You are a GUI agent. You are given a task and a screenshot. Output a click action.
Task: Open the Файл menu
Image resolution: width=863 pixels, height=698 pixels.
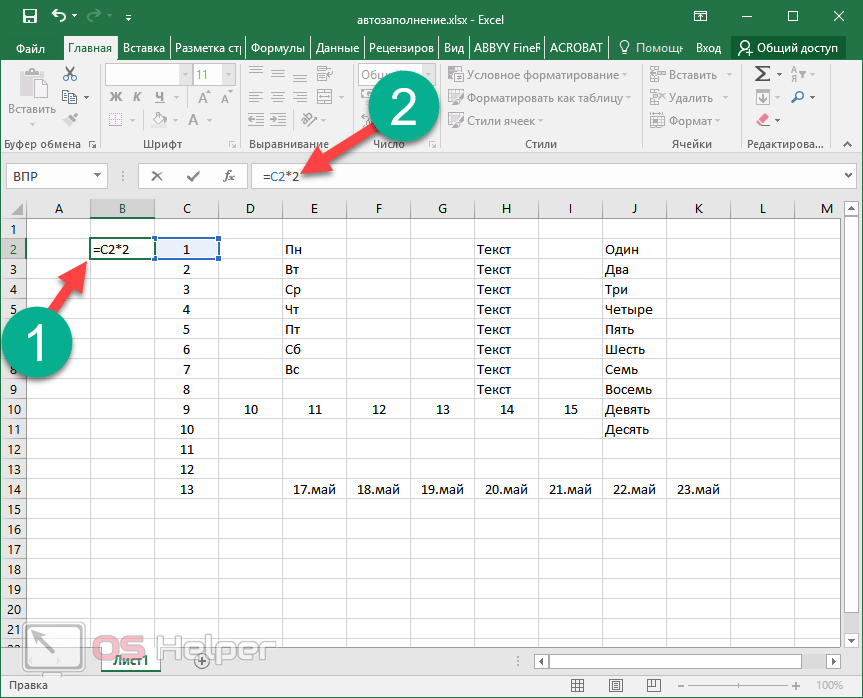(30, 48)
